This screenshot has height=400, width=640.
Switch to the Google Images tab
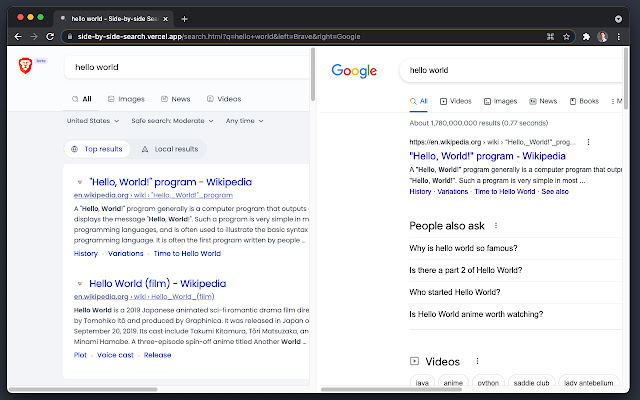click(500, 101)
